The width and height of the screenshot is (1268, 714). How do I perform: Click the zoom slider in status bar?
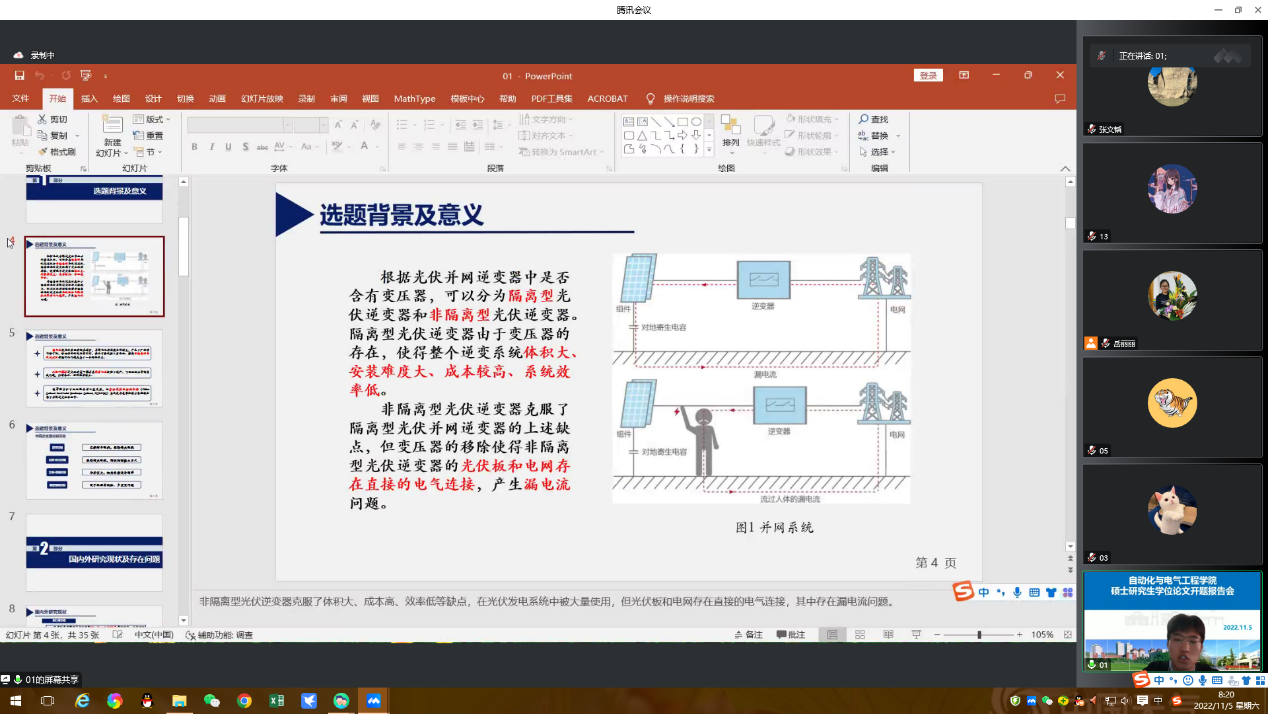(x=979, y=635)
